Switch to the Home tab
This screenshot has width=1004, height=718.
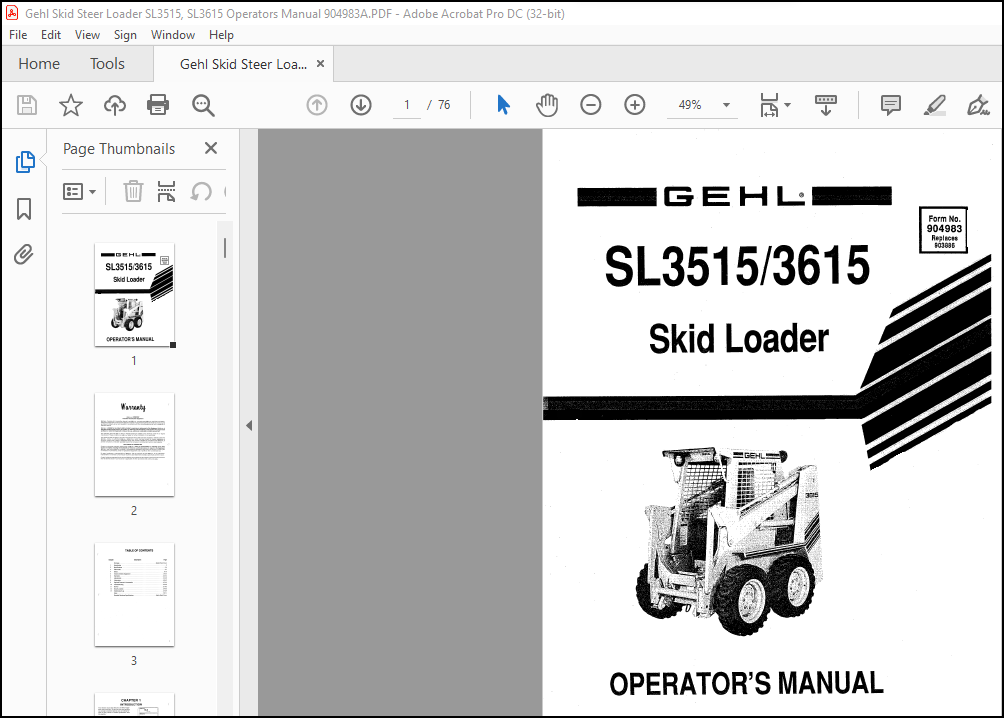(39, 64)
